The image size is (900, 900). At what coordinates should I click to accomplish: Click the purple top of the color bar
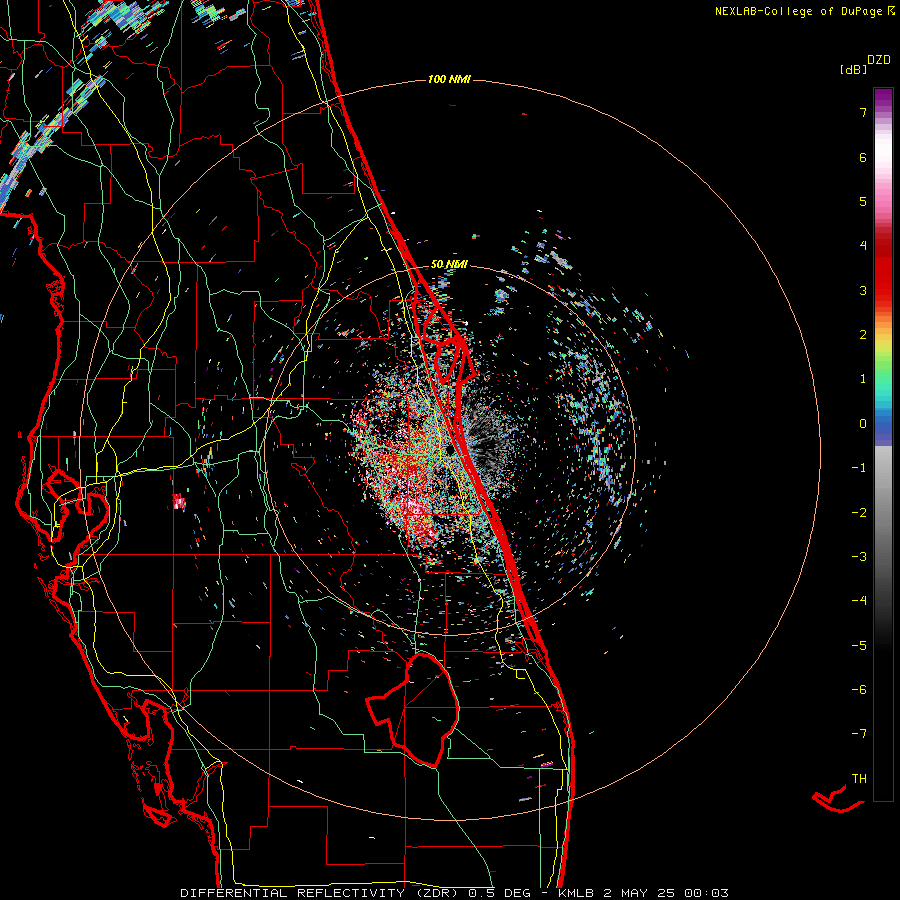[883, 96]
